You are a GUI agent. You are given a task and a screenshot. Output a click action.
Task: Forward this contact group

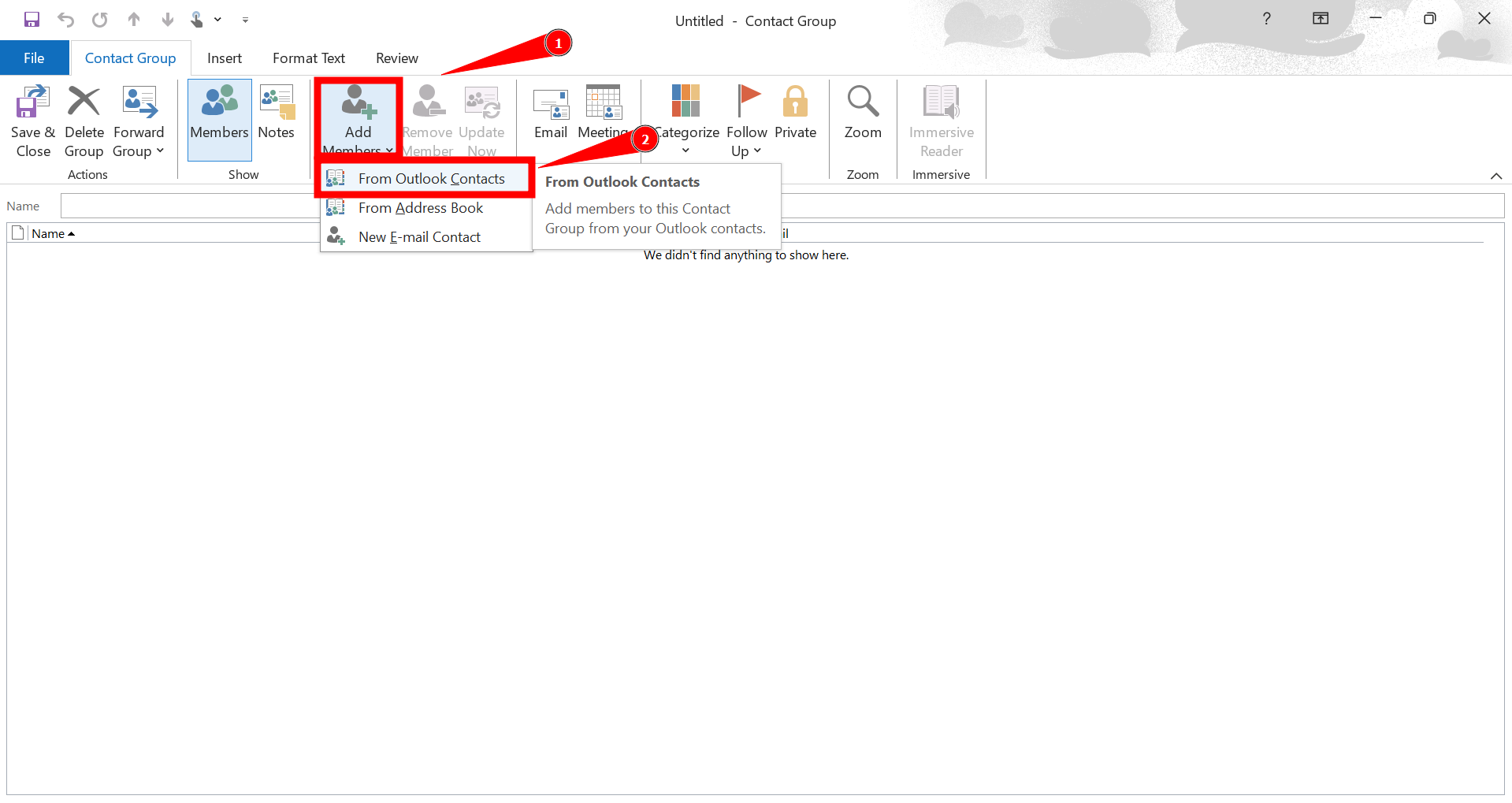[x=139, y=118]
